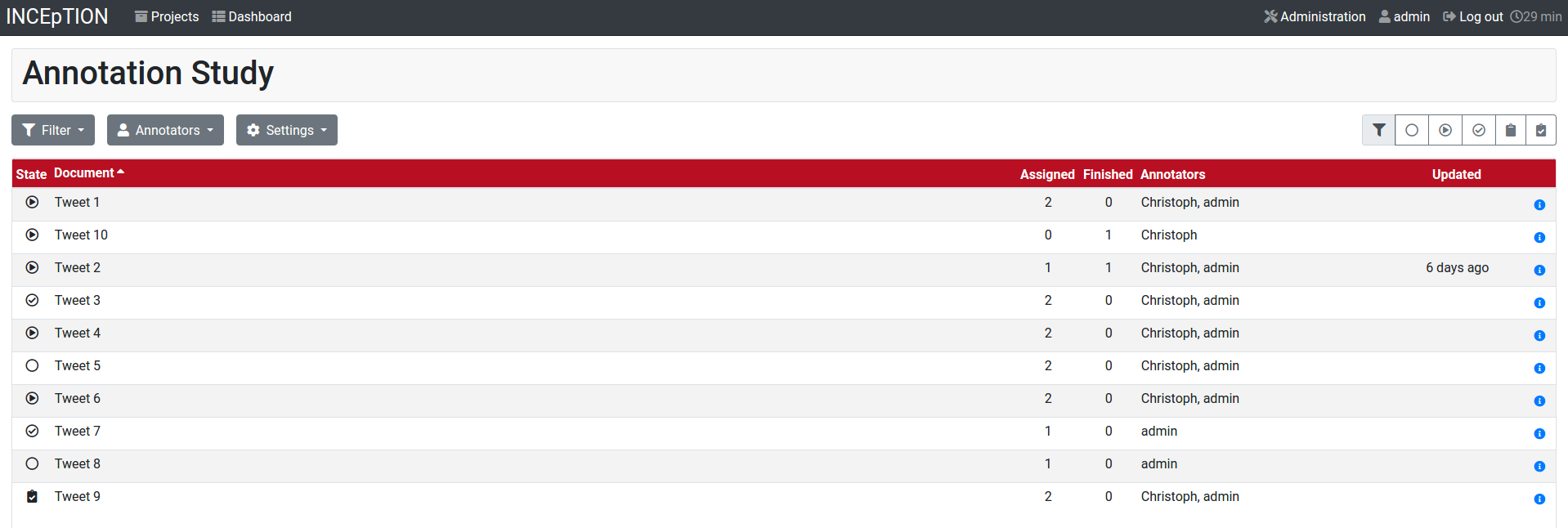
Task: Go to Projects in the top navigation
Action: coord(167,16)
